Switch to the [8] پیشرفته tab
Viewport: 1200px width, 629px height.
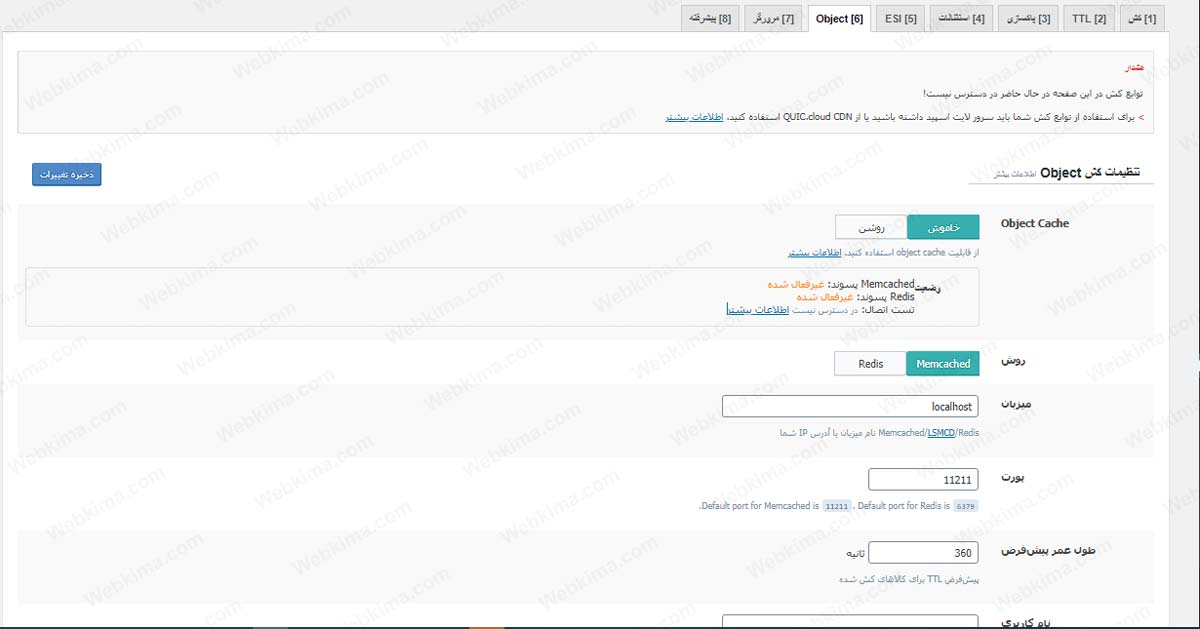709,19
